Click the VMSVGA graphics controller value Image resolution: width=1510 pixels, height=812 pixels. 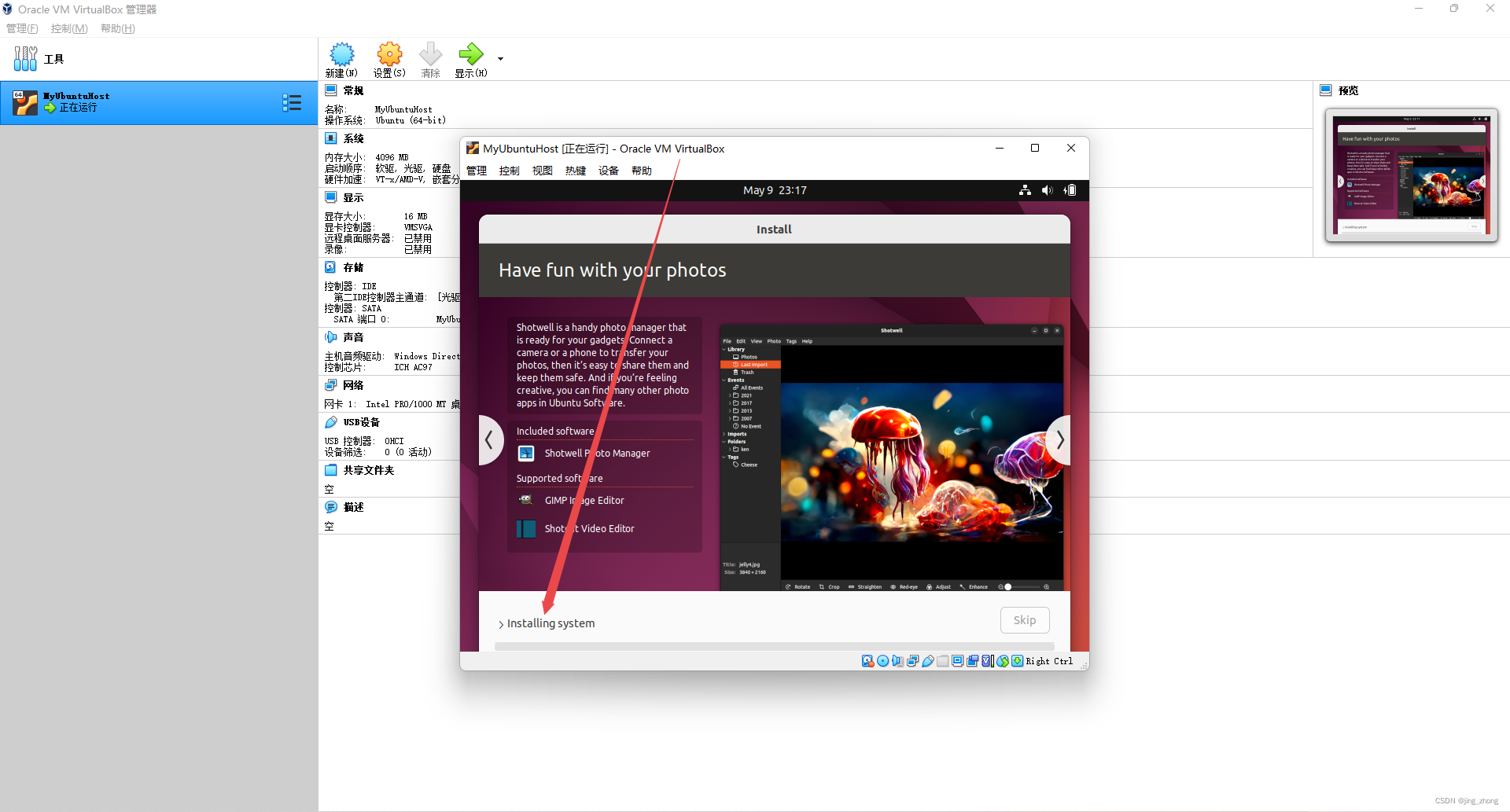[x=418, y=227]
